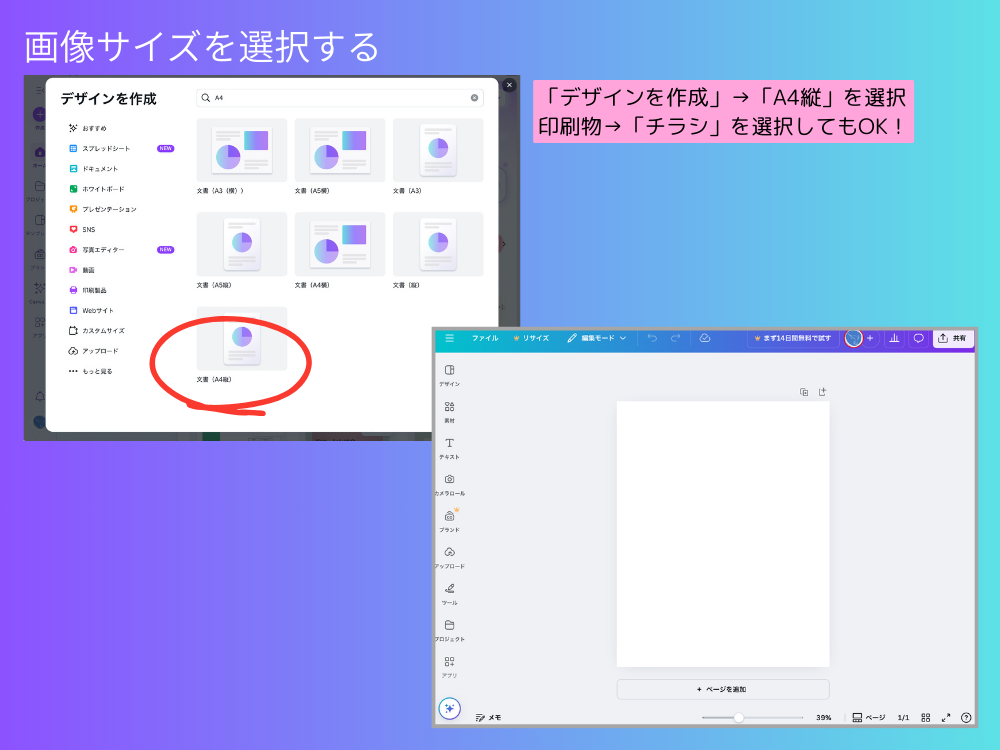The width and height of the screenshot is (1000, 750).
Task: Click the 共有 share button
Action: pyautogui.click(x=951, y=339)
